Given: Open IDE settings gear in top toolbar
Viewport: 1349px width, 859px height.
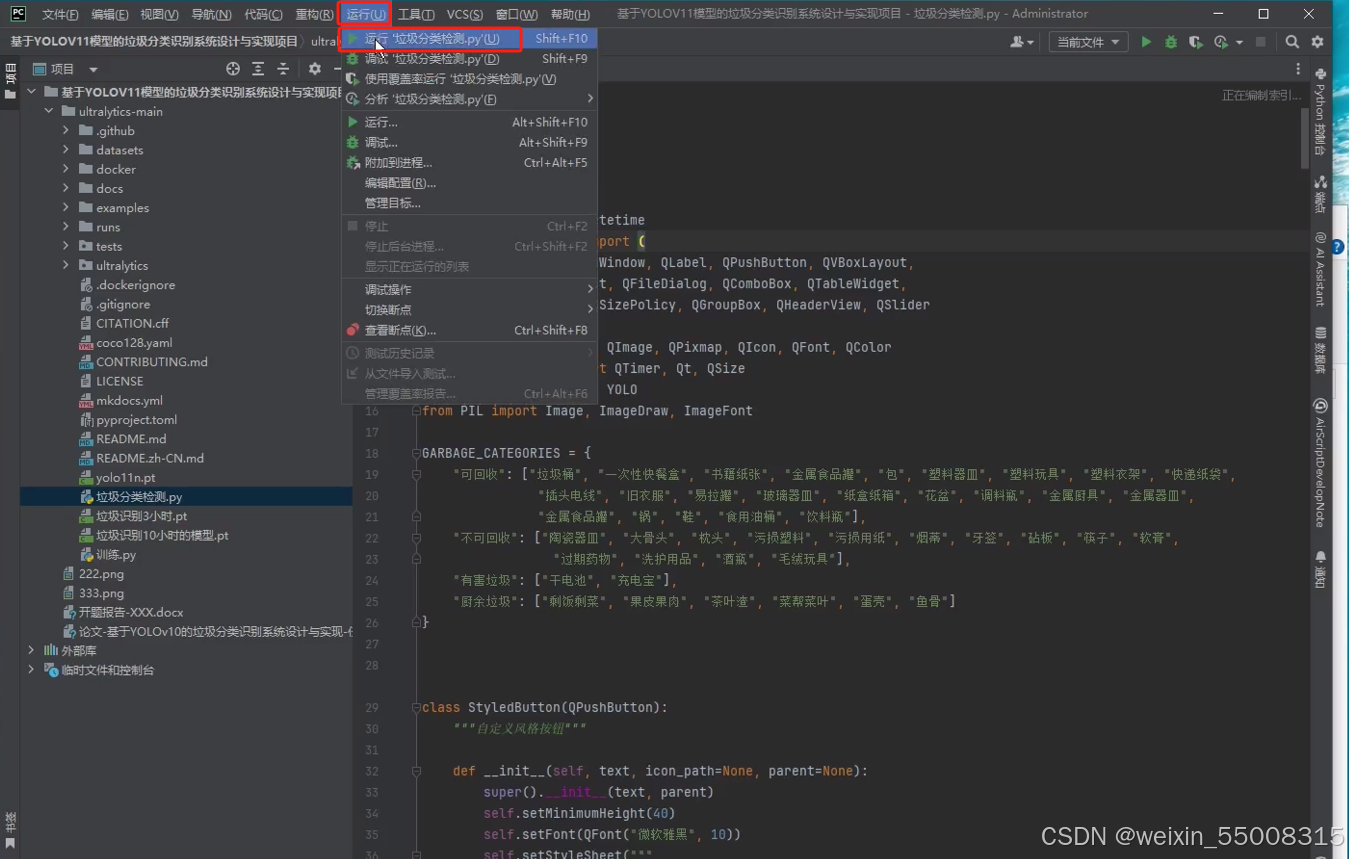Looking at the screenshot, I should pos(1317,42).
